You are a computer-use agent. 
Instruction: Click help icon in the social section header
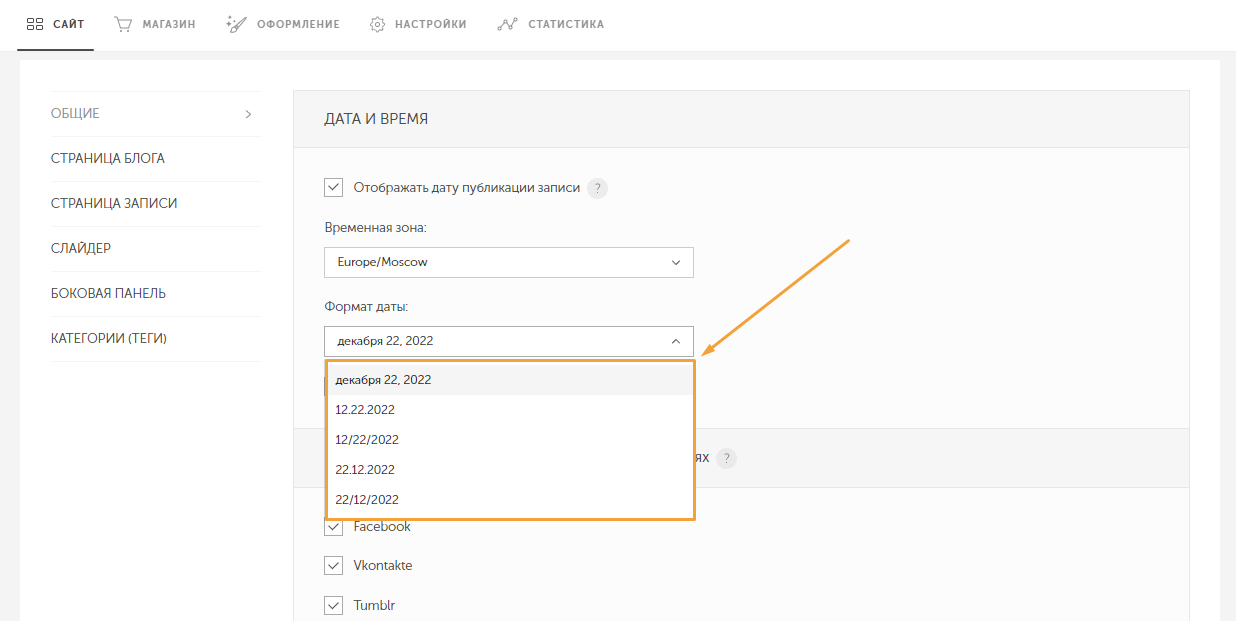pos(727,458)
